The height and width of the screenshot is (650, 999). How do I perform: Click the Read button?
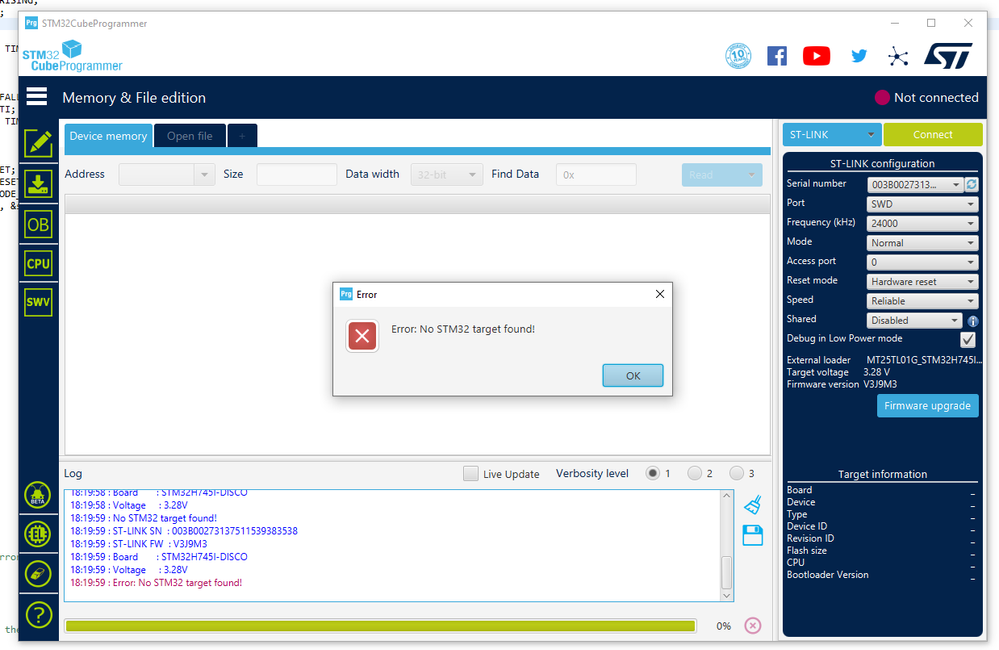click(722, 175)
